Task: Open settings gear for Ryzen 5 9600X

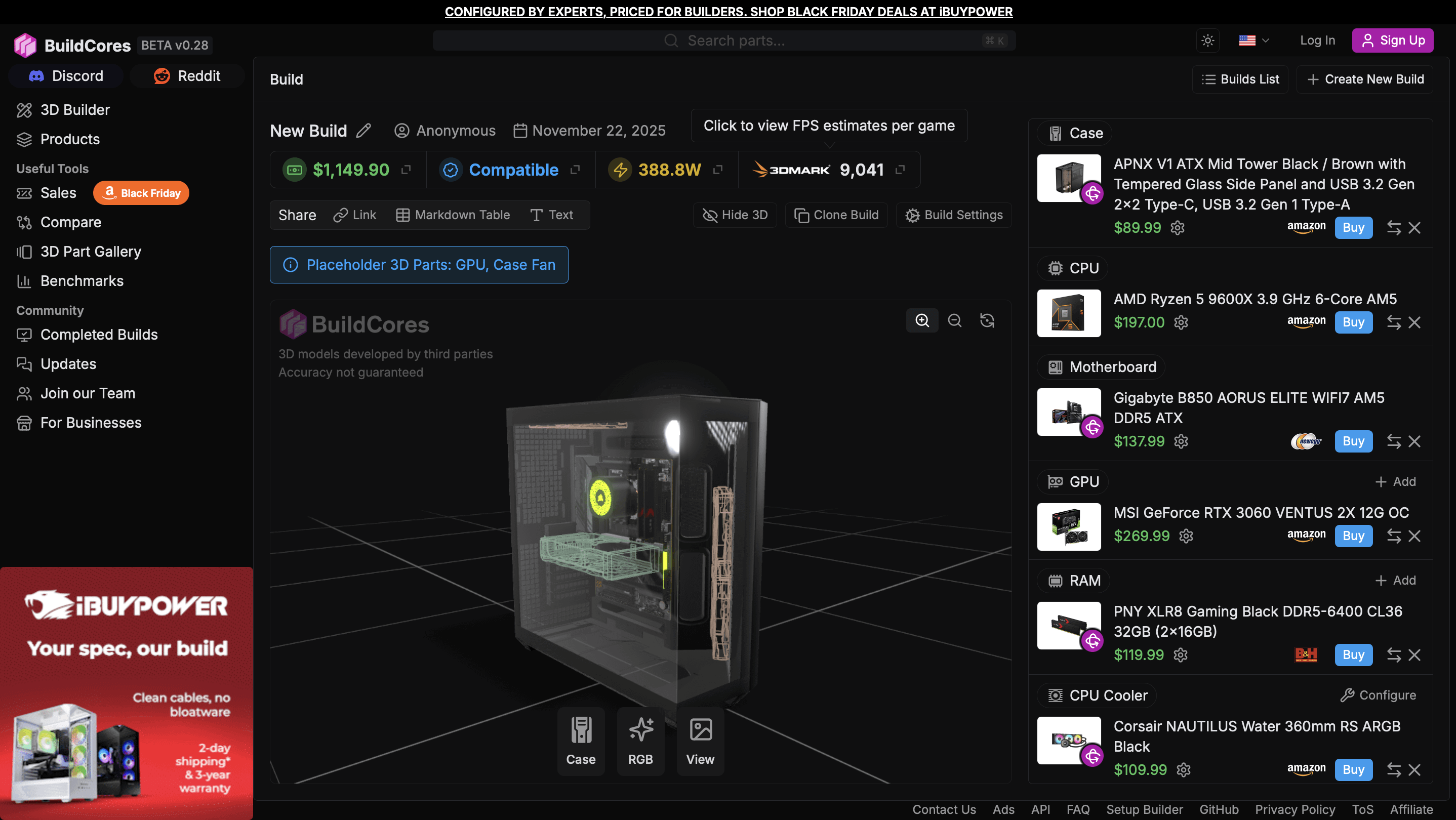Action: tap(1181, 322)
